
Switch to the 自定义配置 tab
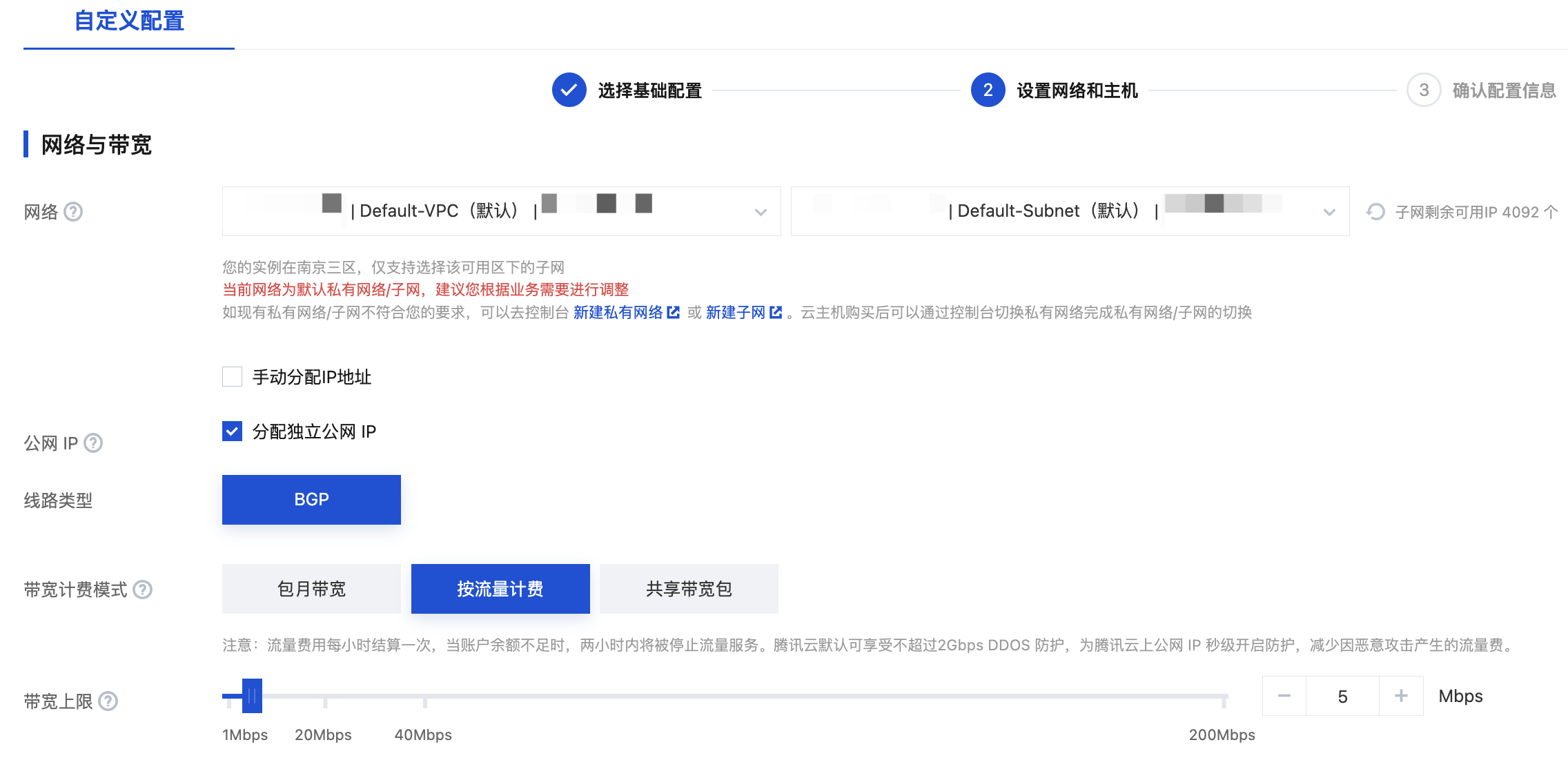coord(129,21)
